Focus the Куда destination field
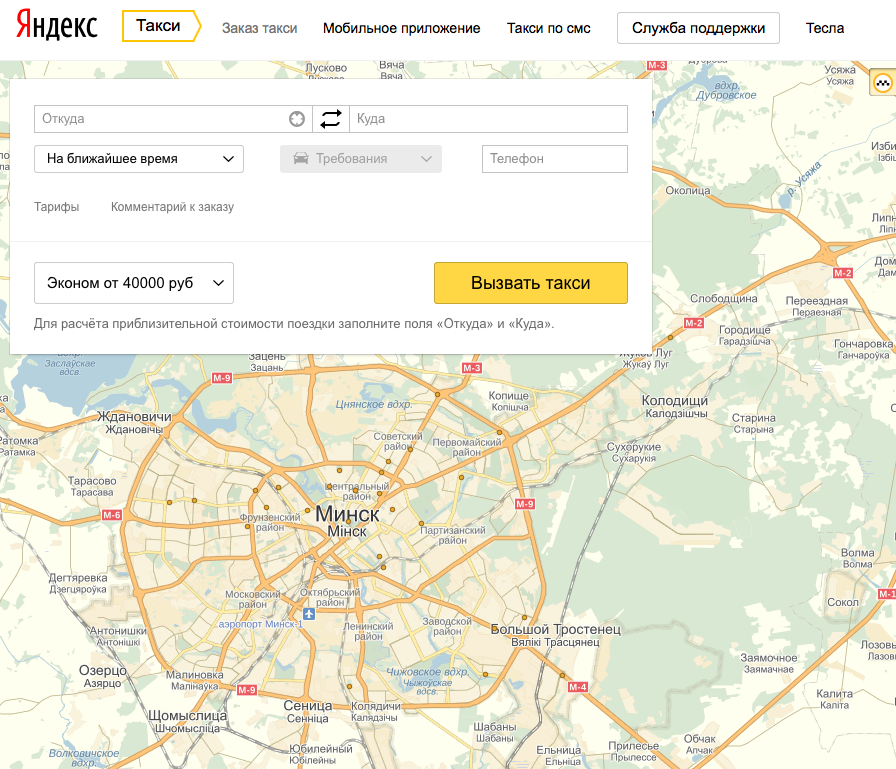This screenshot has height=769, width=896. (488, 119)
